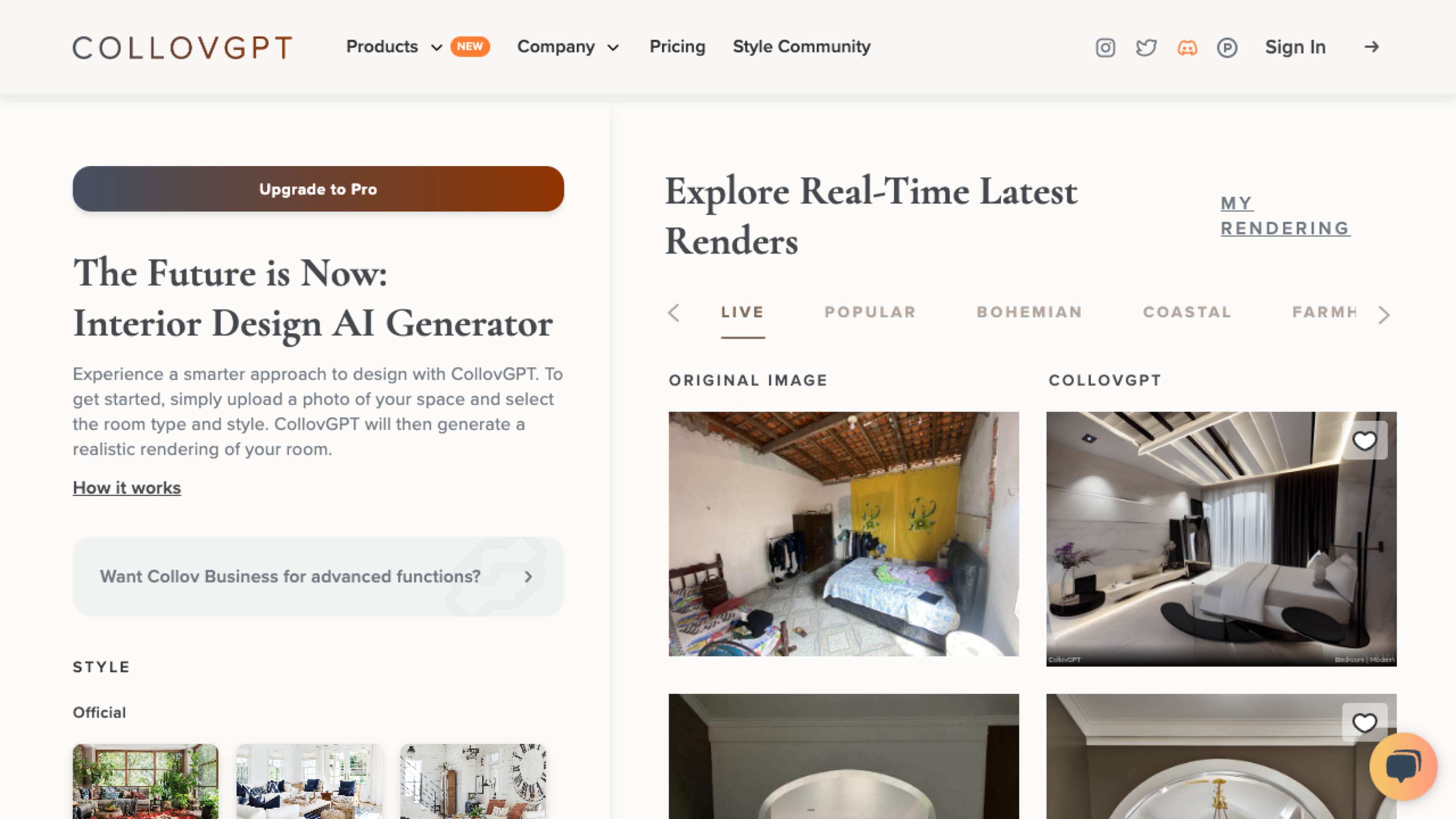Screen dimensions: 1456x819
Task: Open the Instagram icon in header
Action: click(x=1105, y=47)
